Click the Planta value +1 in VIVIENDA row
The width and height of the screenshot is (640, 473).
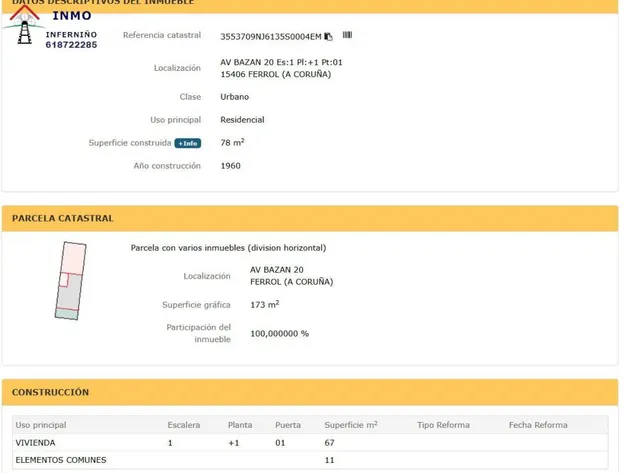[234, 443]
